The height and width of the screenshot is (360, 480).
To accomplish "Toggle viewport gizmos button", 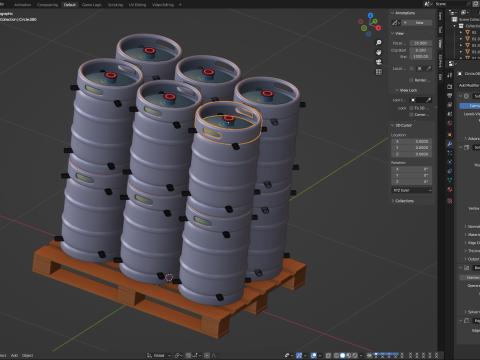I will point(299,355).
